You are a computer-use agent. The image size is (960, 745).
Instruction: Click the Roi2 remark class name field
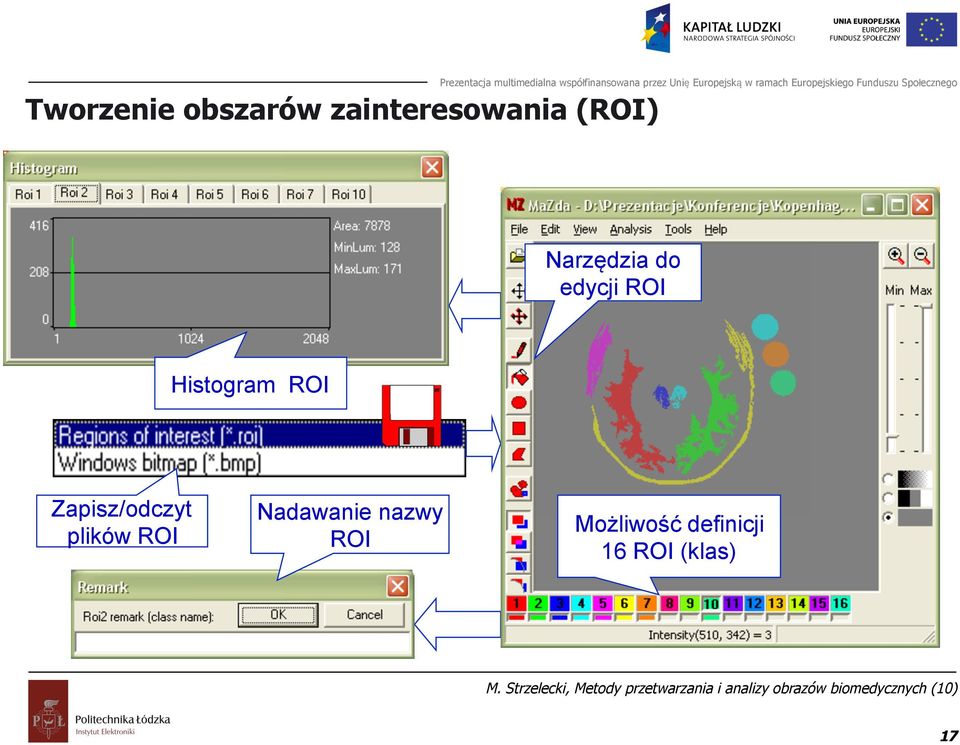coord(242,643)
